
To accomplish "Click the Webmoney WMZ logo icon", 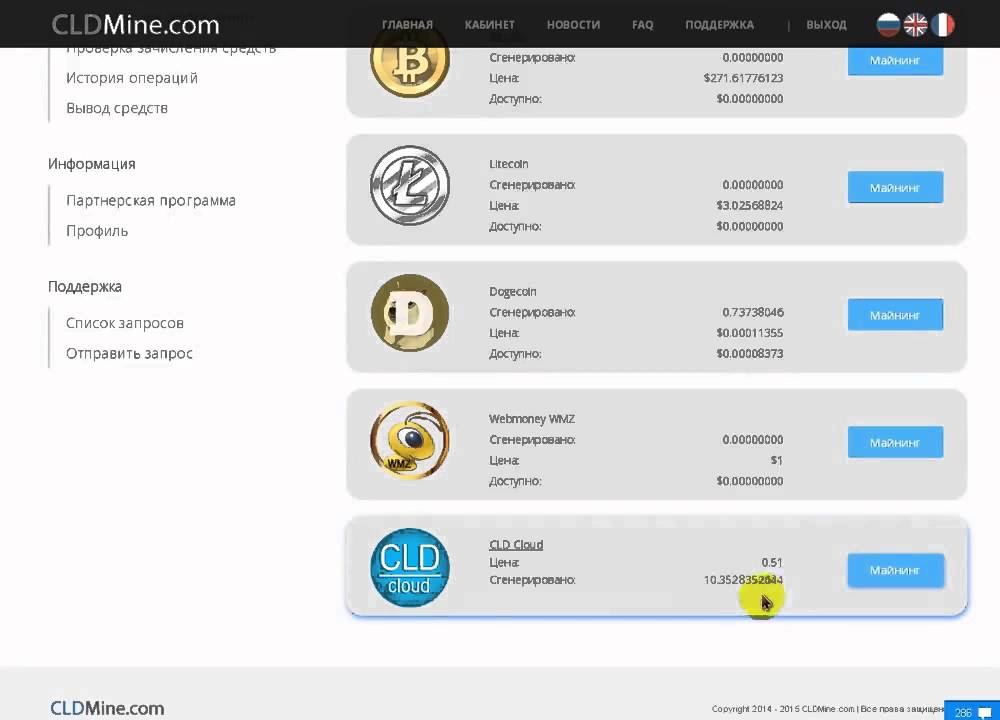I will (x=410, y=441).
